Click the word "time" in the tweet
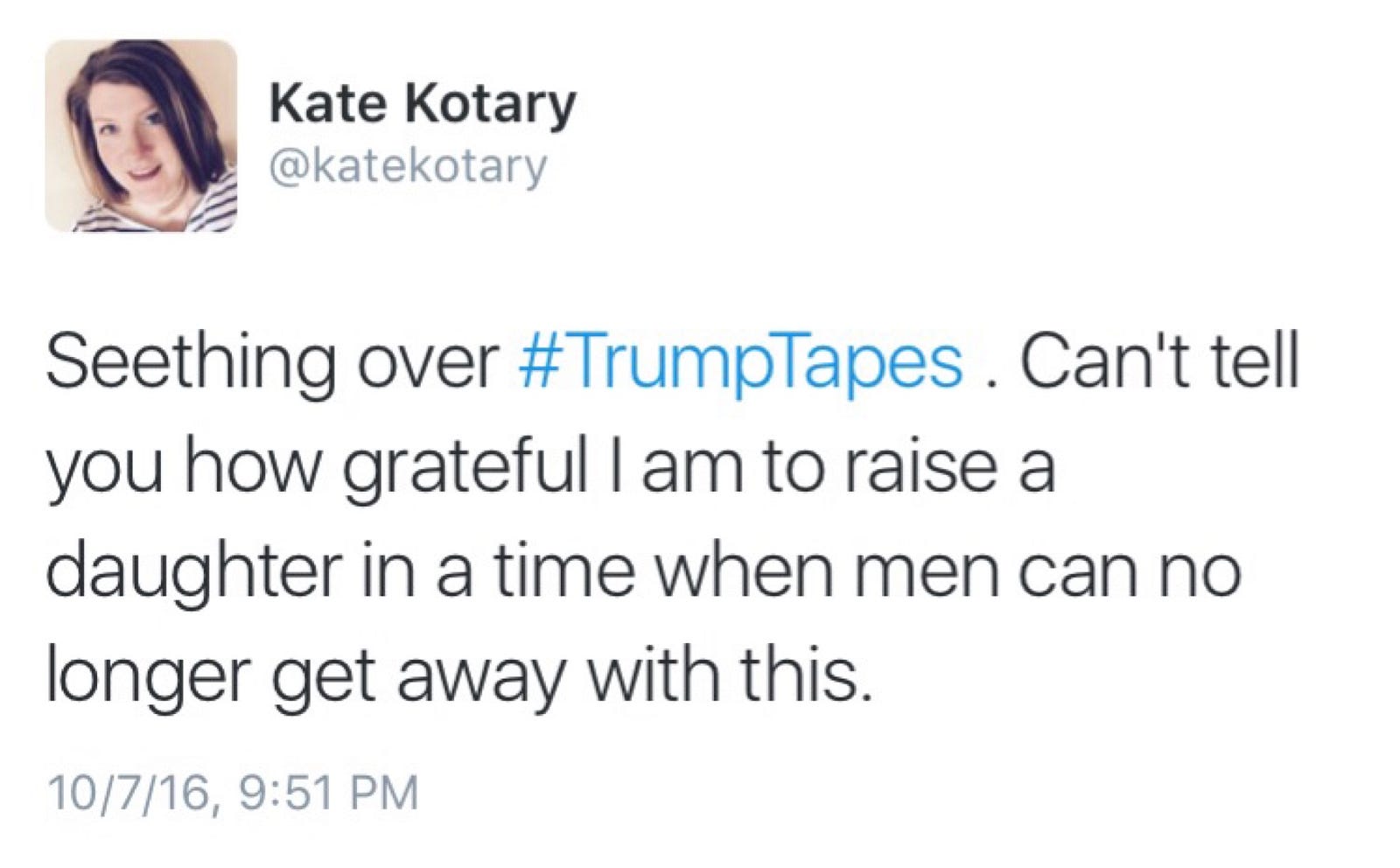The image size is (1400, 868). 563,571
